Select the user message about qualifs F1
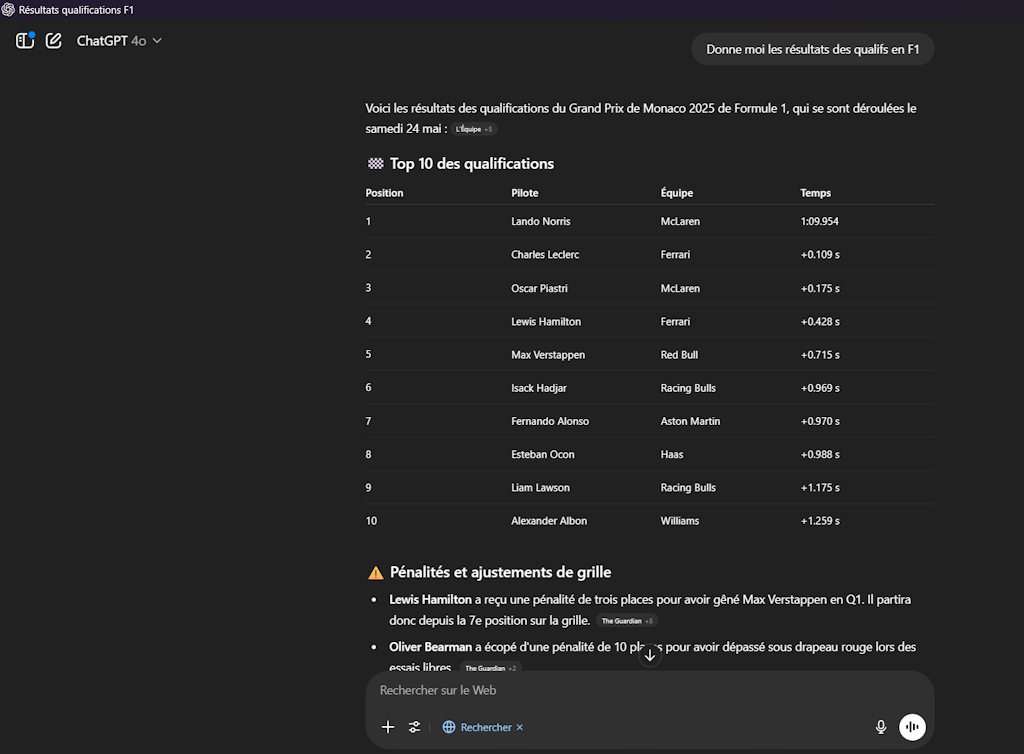1024x754 pixels. 812,50
